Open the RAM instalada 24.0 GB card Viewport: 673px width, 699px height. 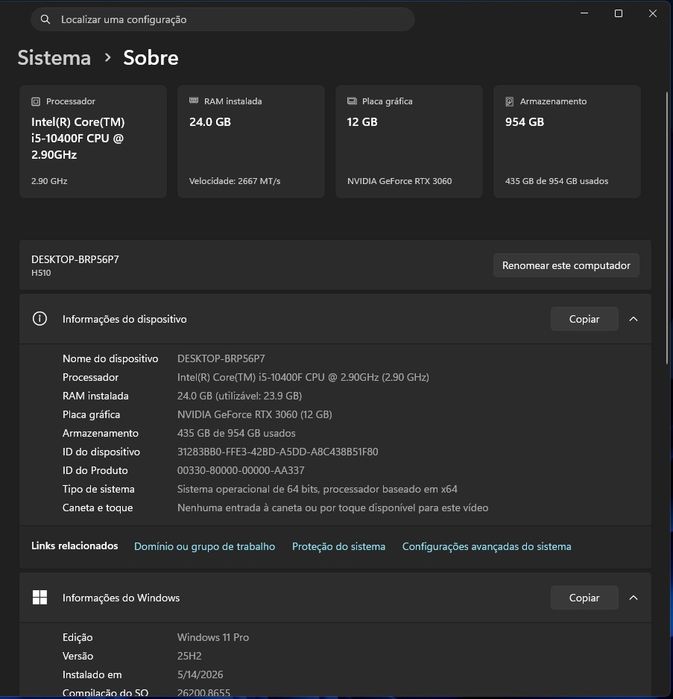[x=251, y=141]
